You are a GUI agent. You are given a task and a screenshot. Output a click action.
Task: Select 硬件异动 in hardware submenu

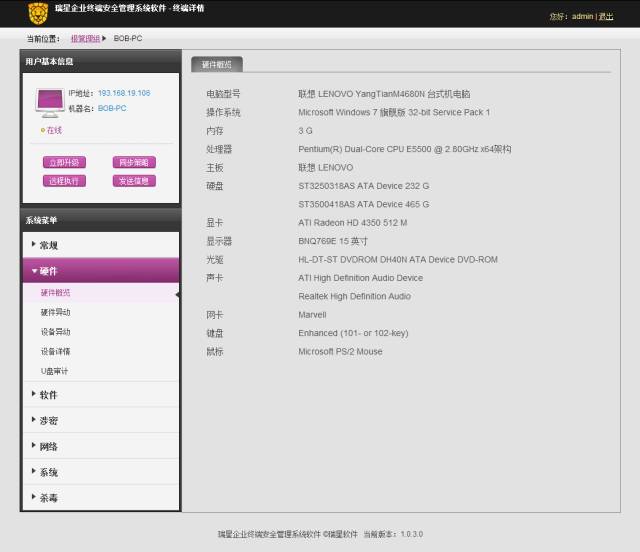(56, 313)
